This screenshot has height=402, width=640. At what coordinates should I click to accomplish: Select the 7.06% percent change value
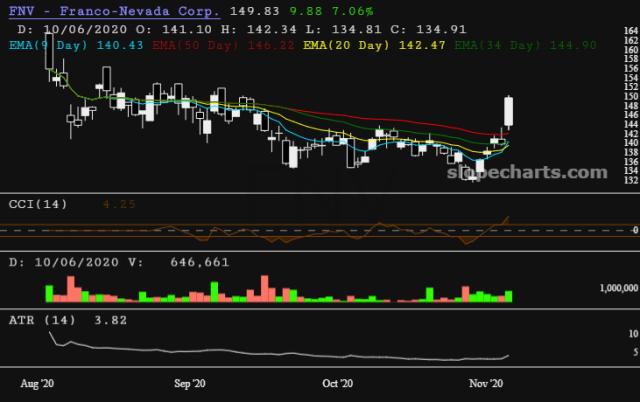coord(352,11)
